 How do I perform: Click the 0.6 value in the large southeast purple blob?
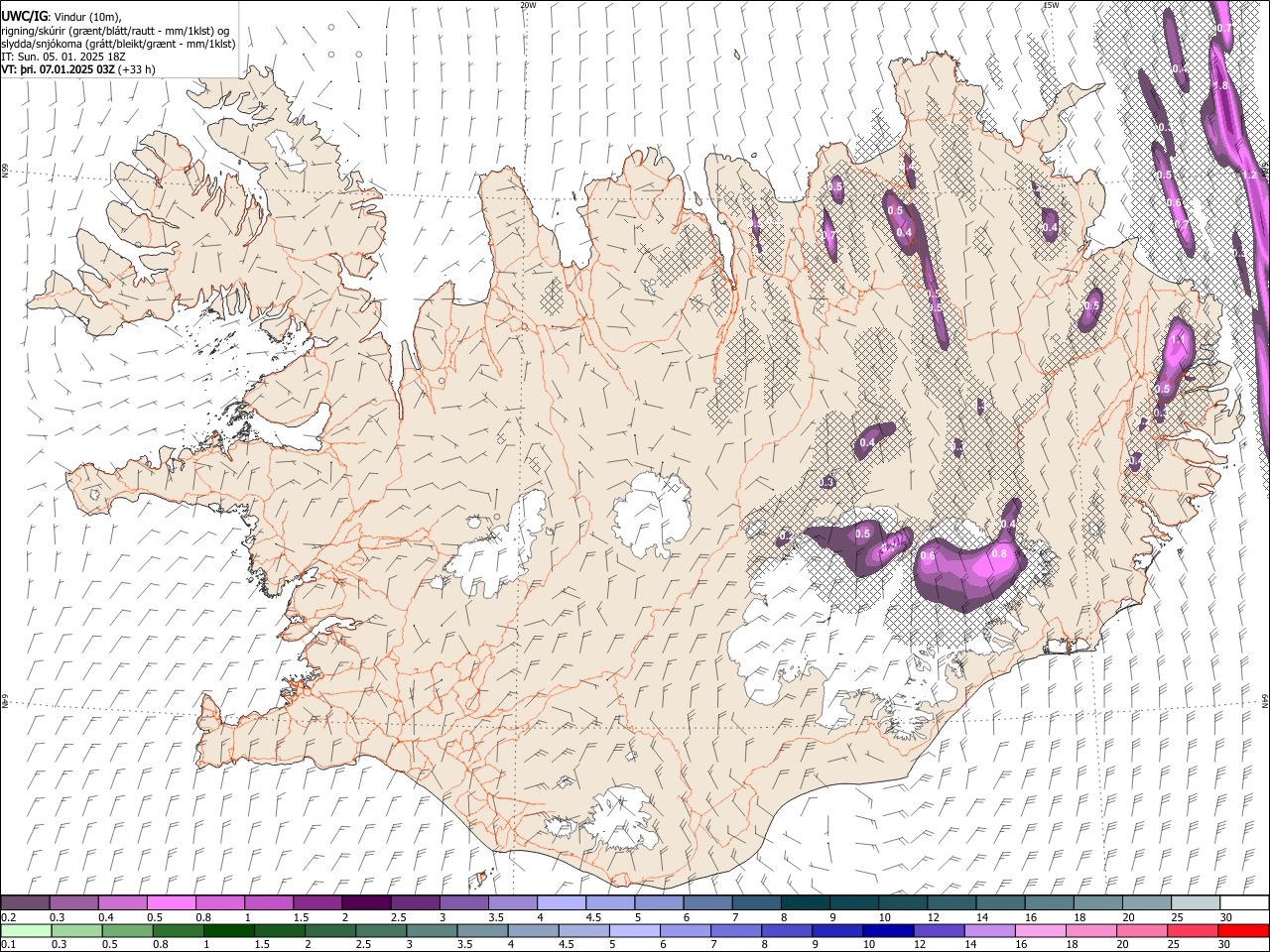point(928,556)
